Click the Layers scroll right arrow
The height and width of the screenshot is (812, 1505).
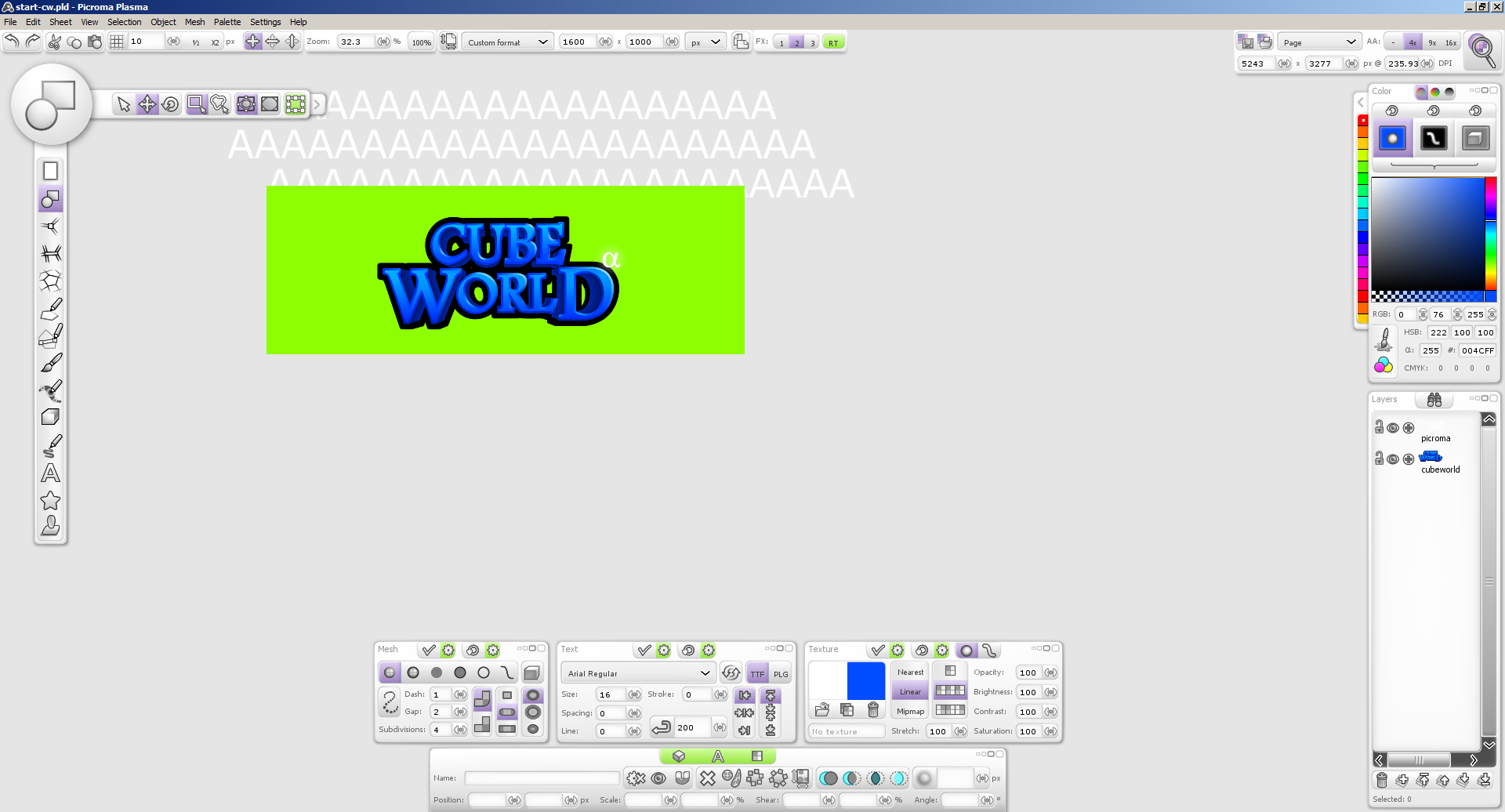point(1473,760)
